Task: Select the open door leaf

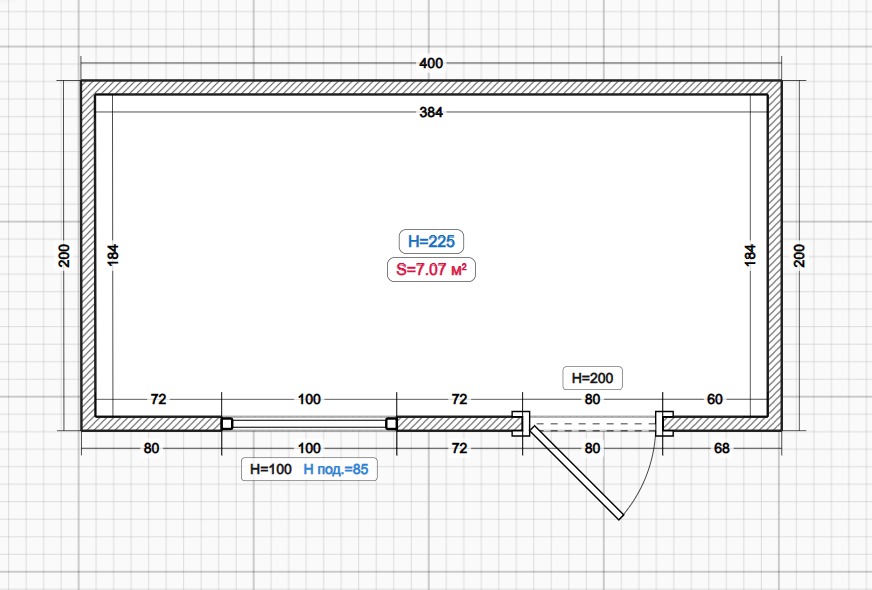Action: (x=576, y=473)
